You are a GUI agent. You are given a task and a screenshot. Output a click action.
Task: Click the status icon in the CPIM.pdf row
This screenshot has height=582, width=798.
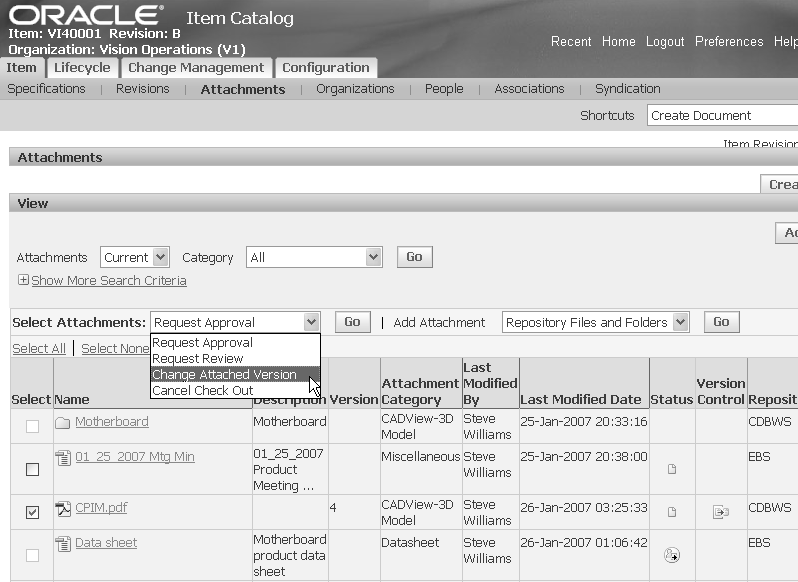672,512
